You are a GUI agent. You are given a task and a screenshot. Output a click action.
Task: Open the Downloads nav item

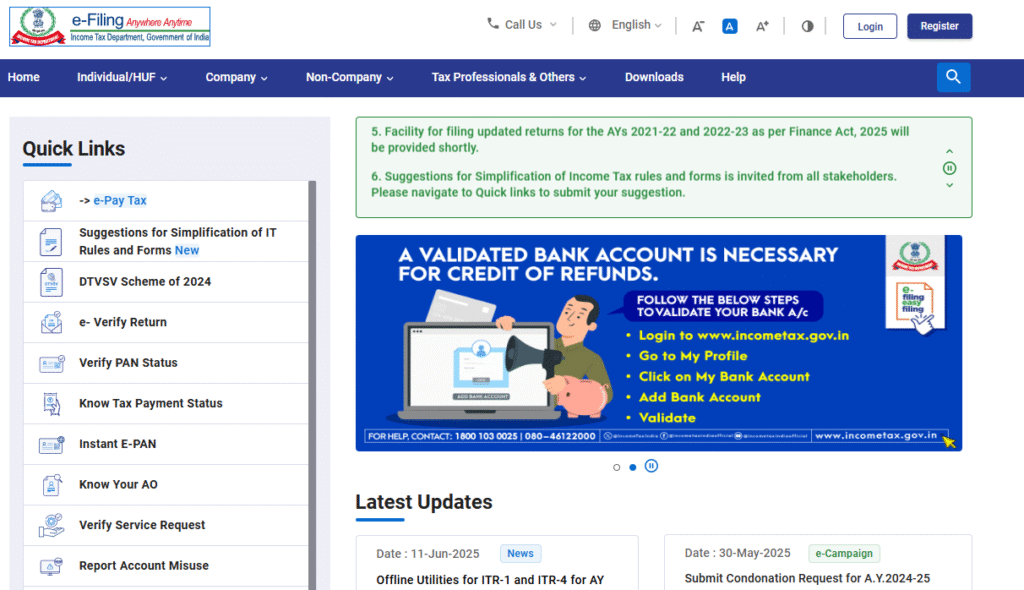coord(654,77)
